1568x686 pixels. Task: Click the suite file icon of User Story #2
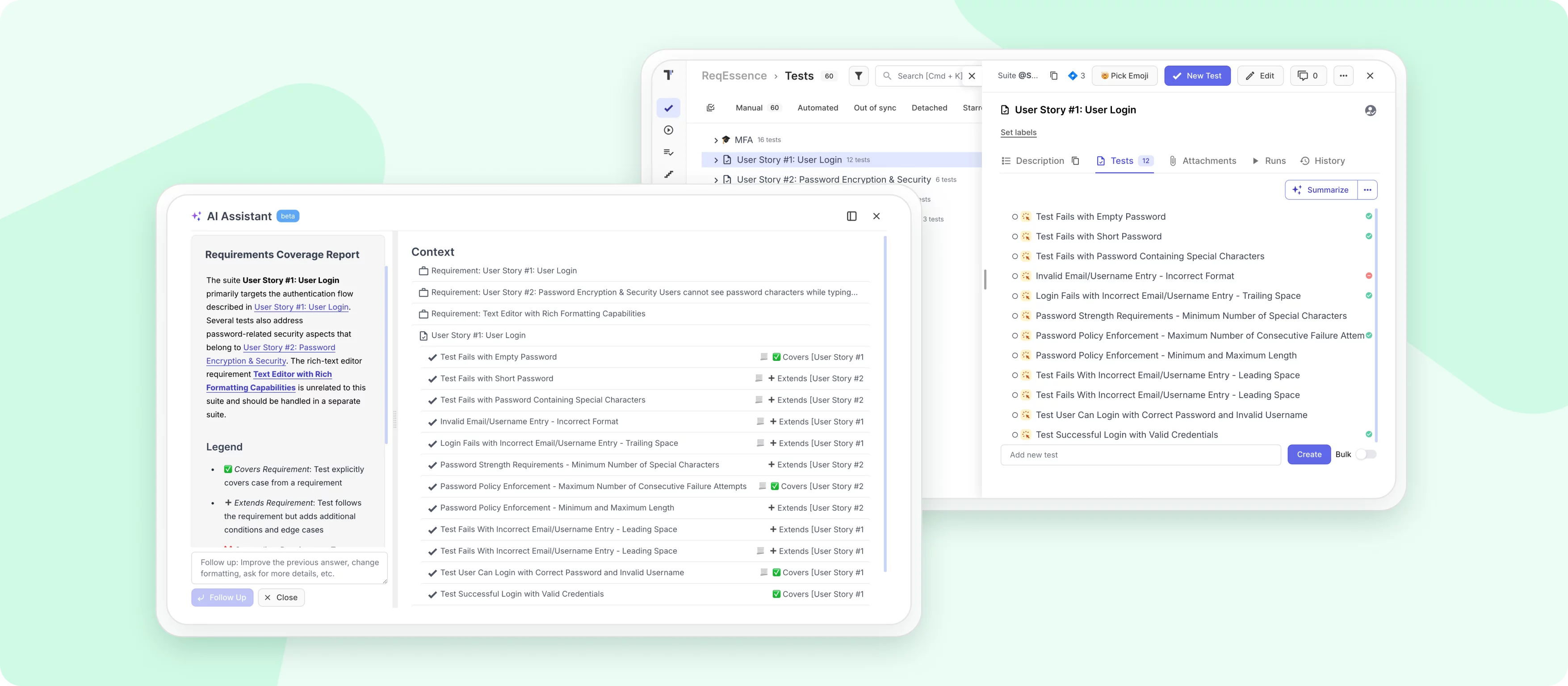727,180
